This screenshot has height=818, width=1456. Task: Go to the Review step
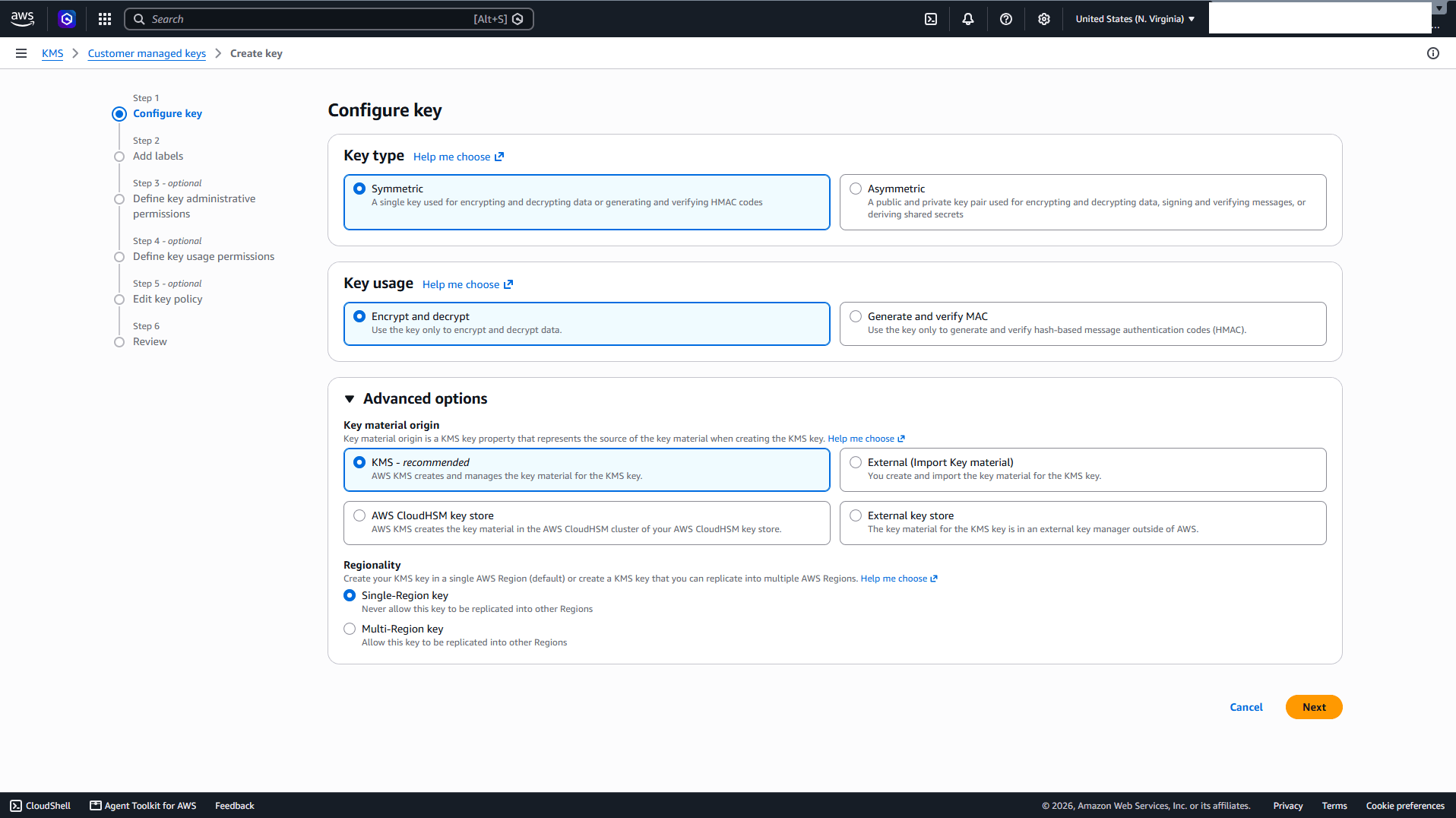[150, 341]
